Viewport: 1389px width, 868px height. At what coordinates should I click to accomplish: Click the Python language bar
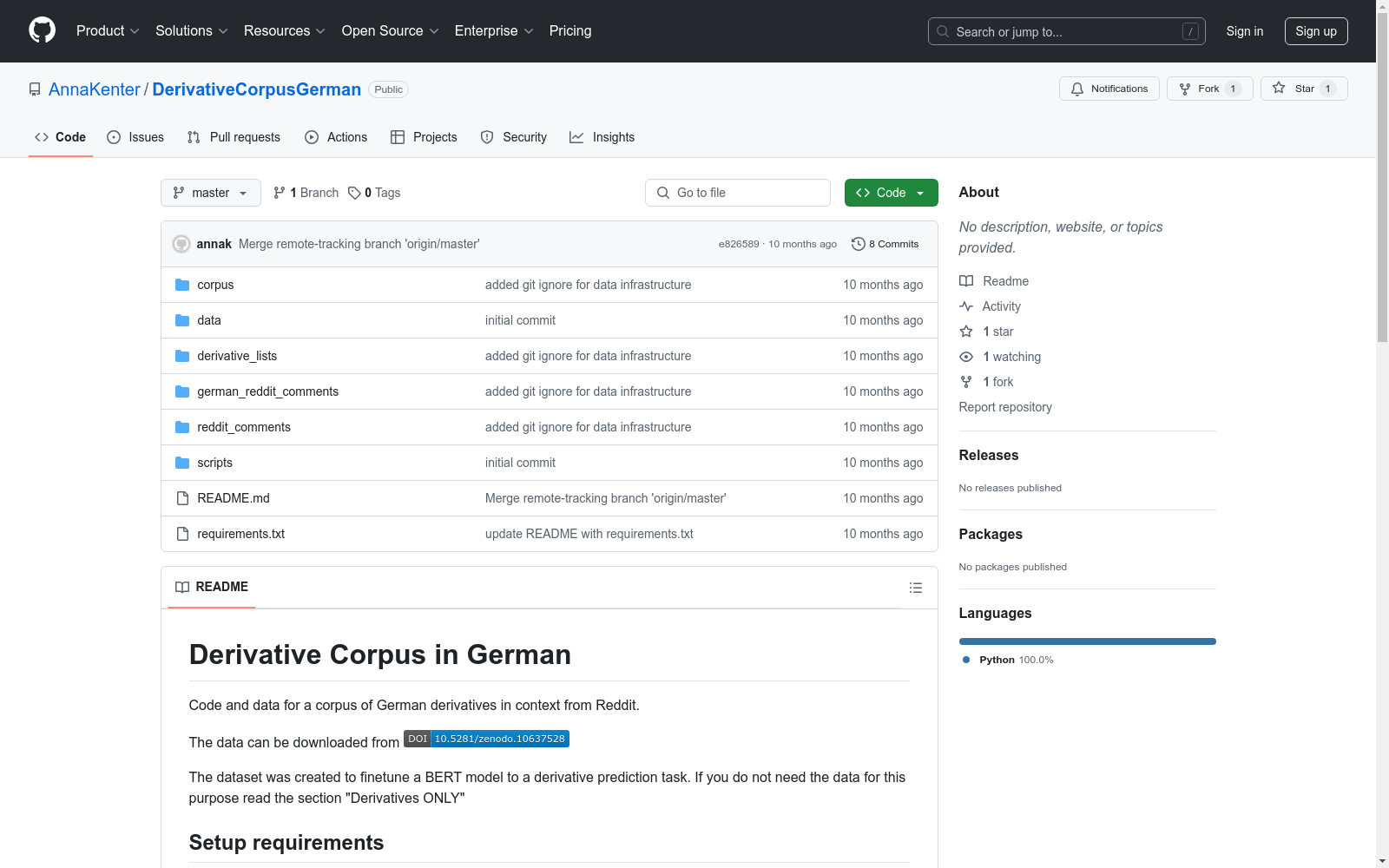pos(1088,641)
